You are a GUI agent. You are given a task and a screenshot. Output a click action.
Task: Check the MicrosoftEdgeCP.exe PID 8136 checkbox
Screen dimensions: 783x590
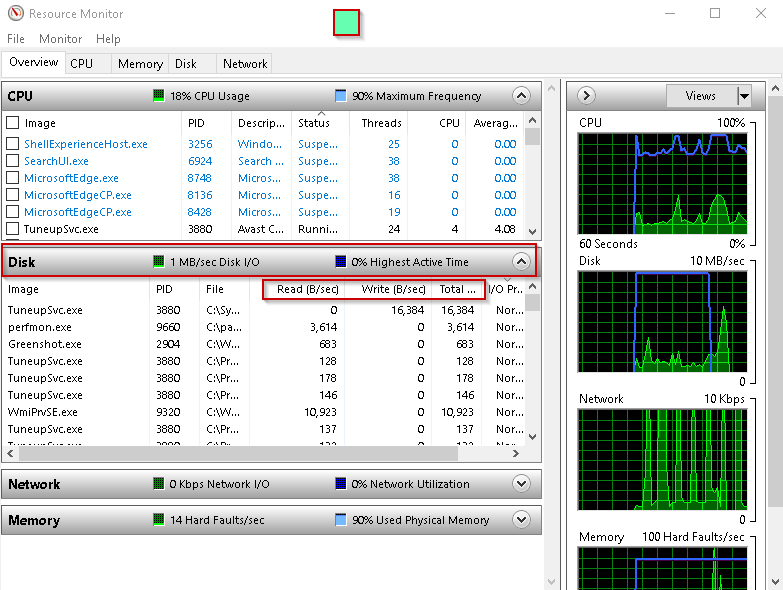coord(12,195)
